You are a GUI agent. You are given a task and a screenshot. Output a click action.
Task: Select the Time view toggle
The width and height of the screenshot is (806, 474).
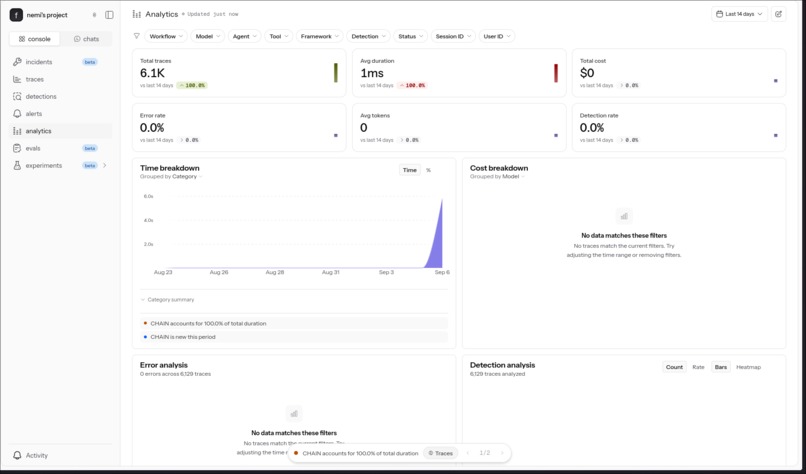click(x=410, y=170)
